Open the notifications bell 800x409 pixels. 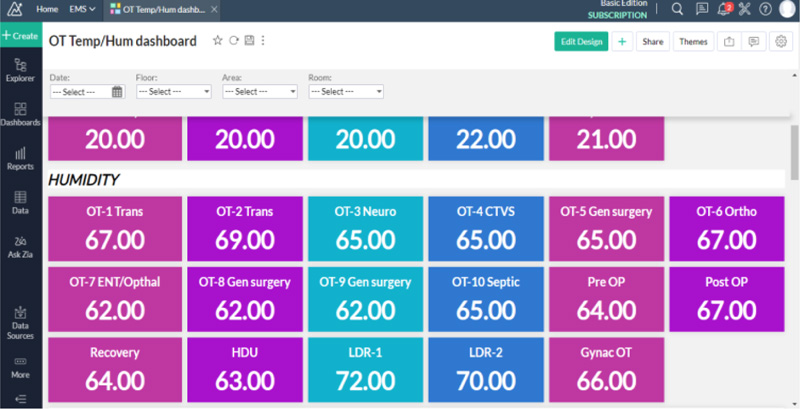pyautogui.click(x=724, y=9)
